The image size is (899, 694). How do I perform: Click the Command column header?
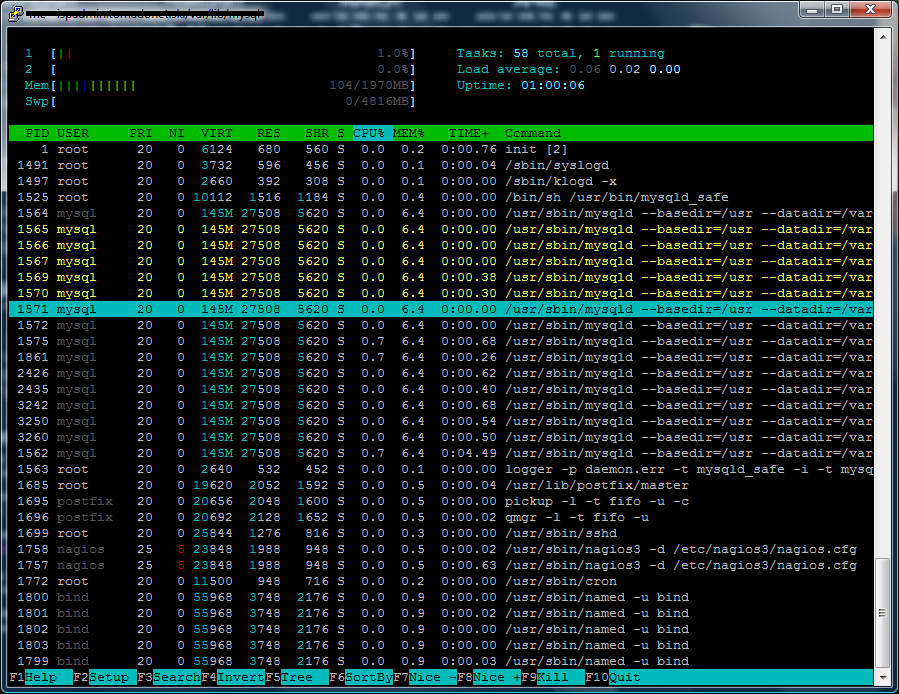[533, 133]
